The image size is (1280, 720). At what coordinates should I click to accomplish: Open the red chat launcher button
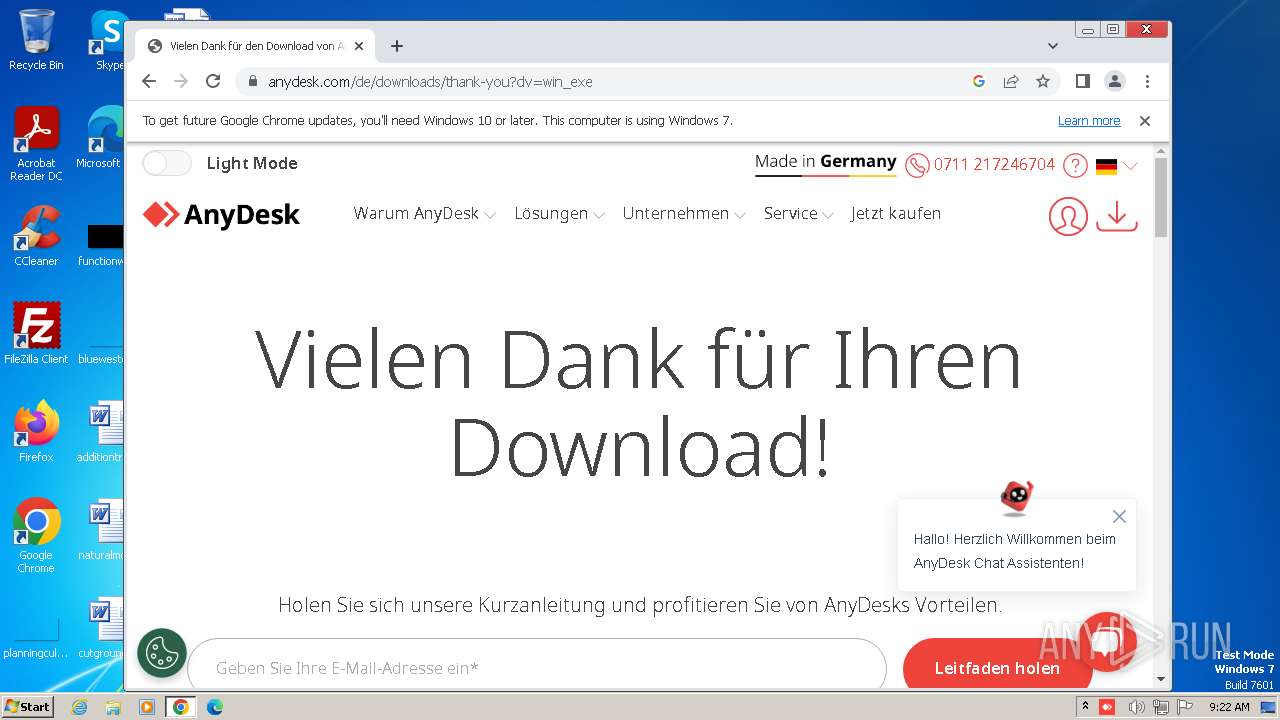click(x=1108, y=641)
